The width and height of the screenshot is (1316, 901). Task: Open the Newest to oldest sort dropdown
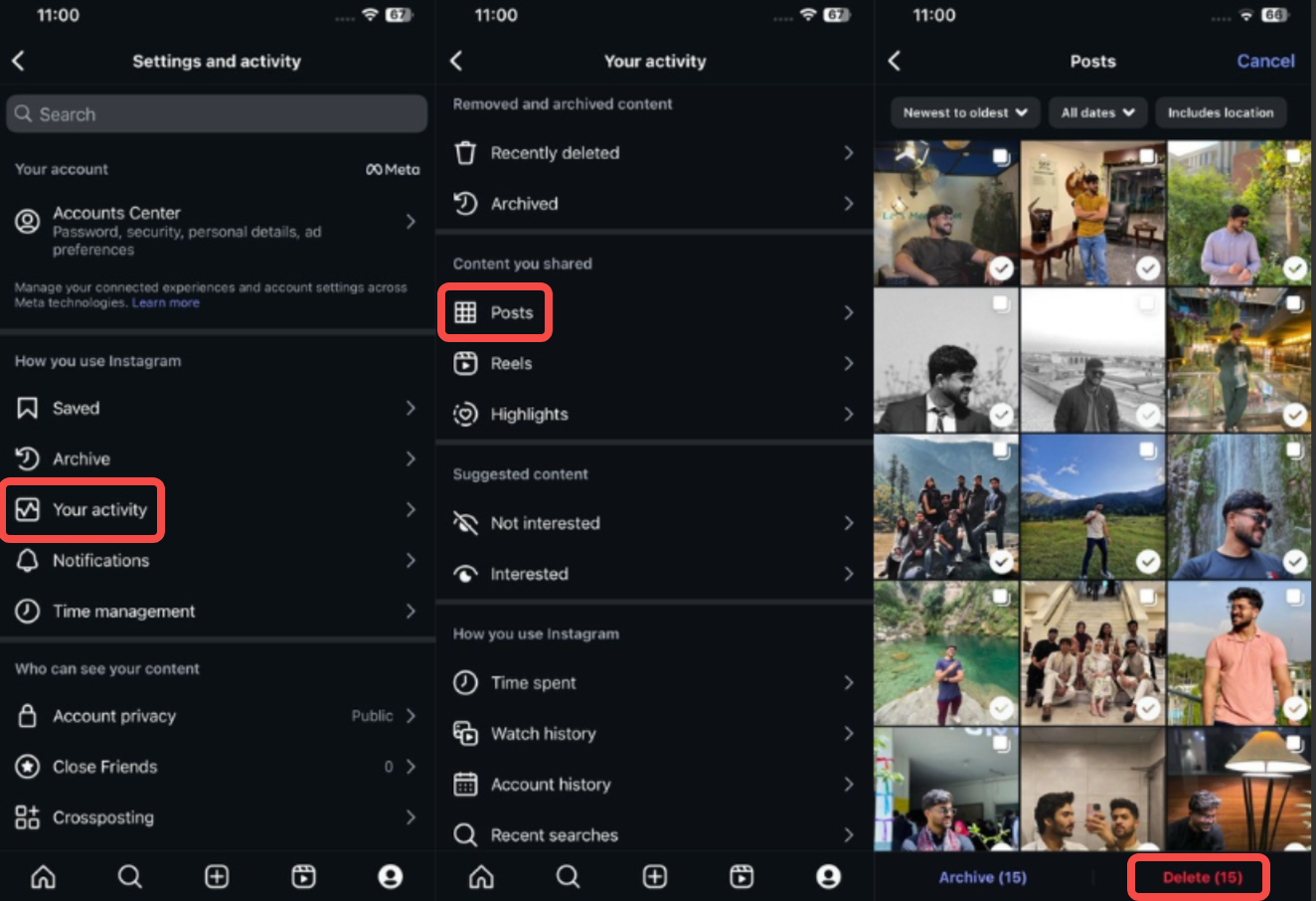pos(965,112)
